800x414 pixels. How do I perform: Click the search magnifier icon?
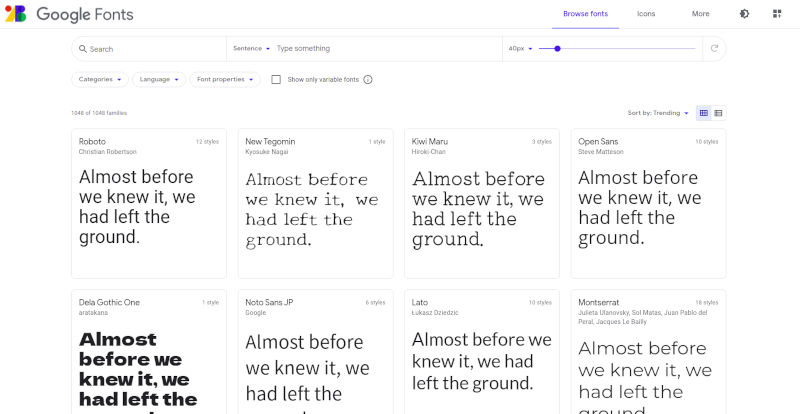(83, 48)
